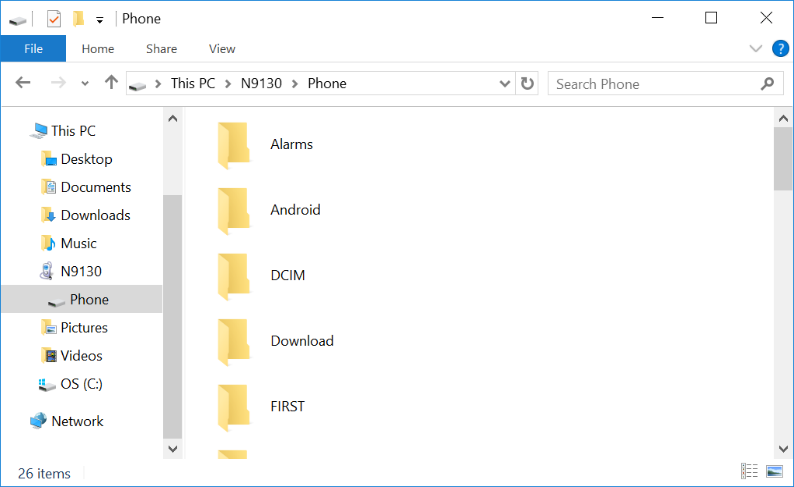794x487 pixels.
Task: Click the Download folder name
Action: (x=302, y=341)
